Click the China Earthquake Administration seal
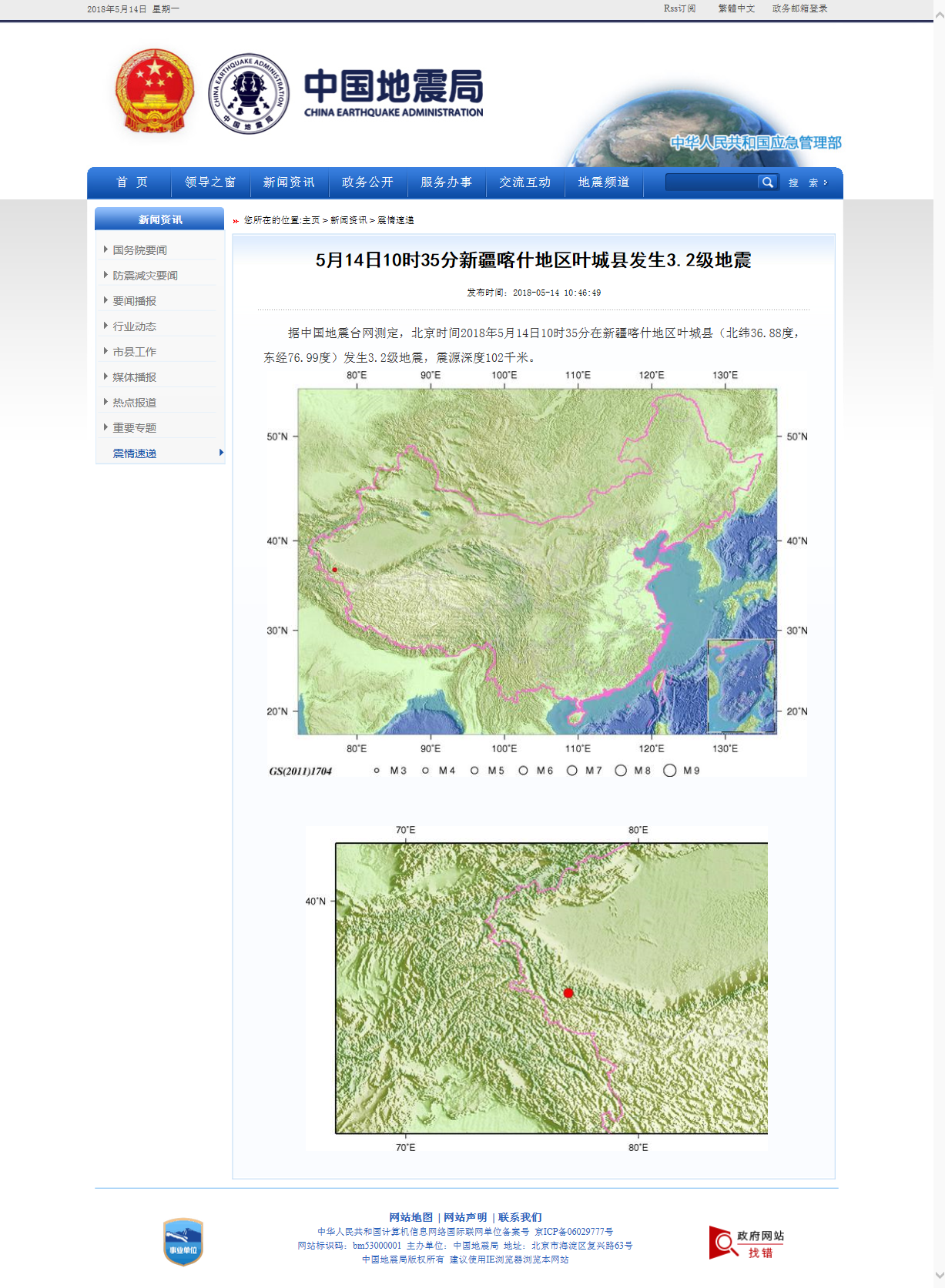This screenshot has width=945, height=1288. coord(249,93)
